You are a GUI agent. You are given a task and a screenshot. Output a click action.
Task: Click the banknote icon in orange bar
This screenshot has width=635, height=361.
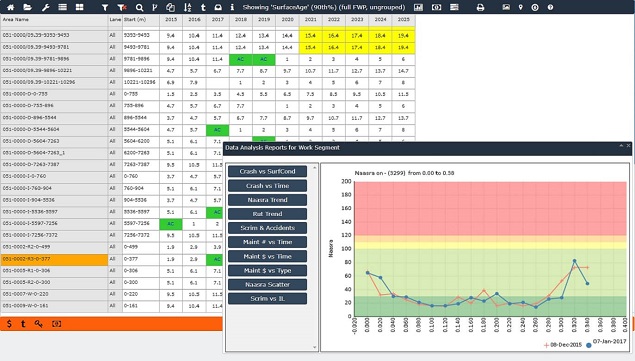tap(57, 324)
